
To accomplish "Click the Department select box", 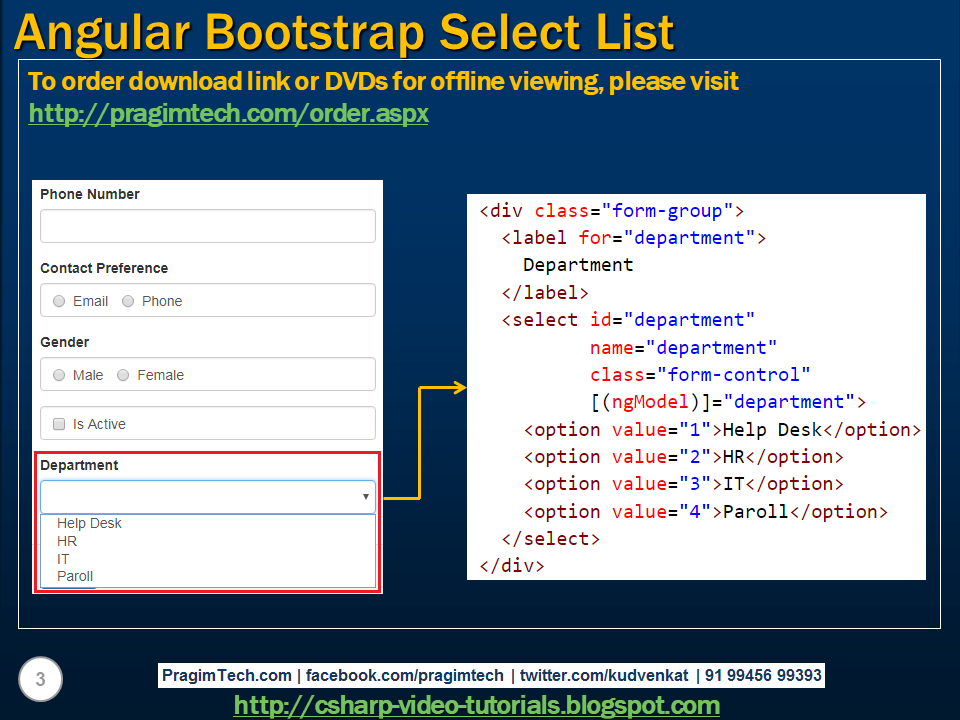I will 208,497.
